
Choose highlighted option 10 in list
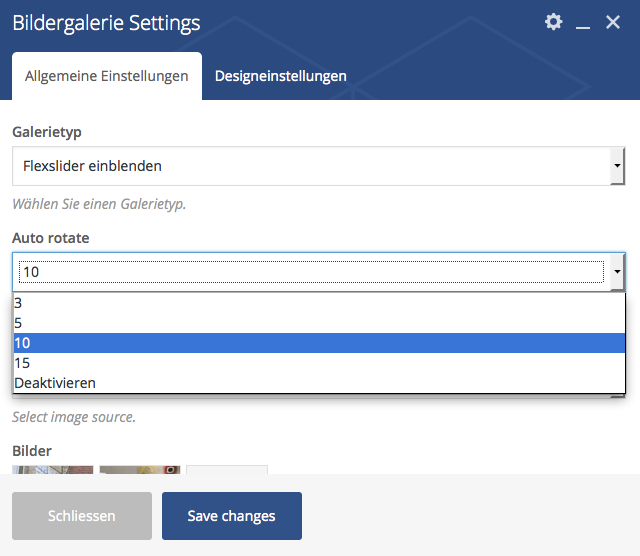319,343
